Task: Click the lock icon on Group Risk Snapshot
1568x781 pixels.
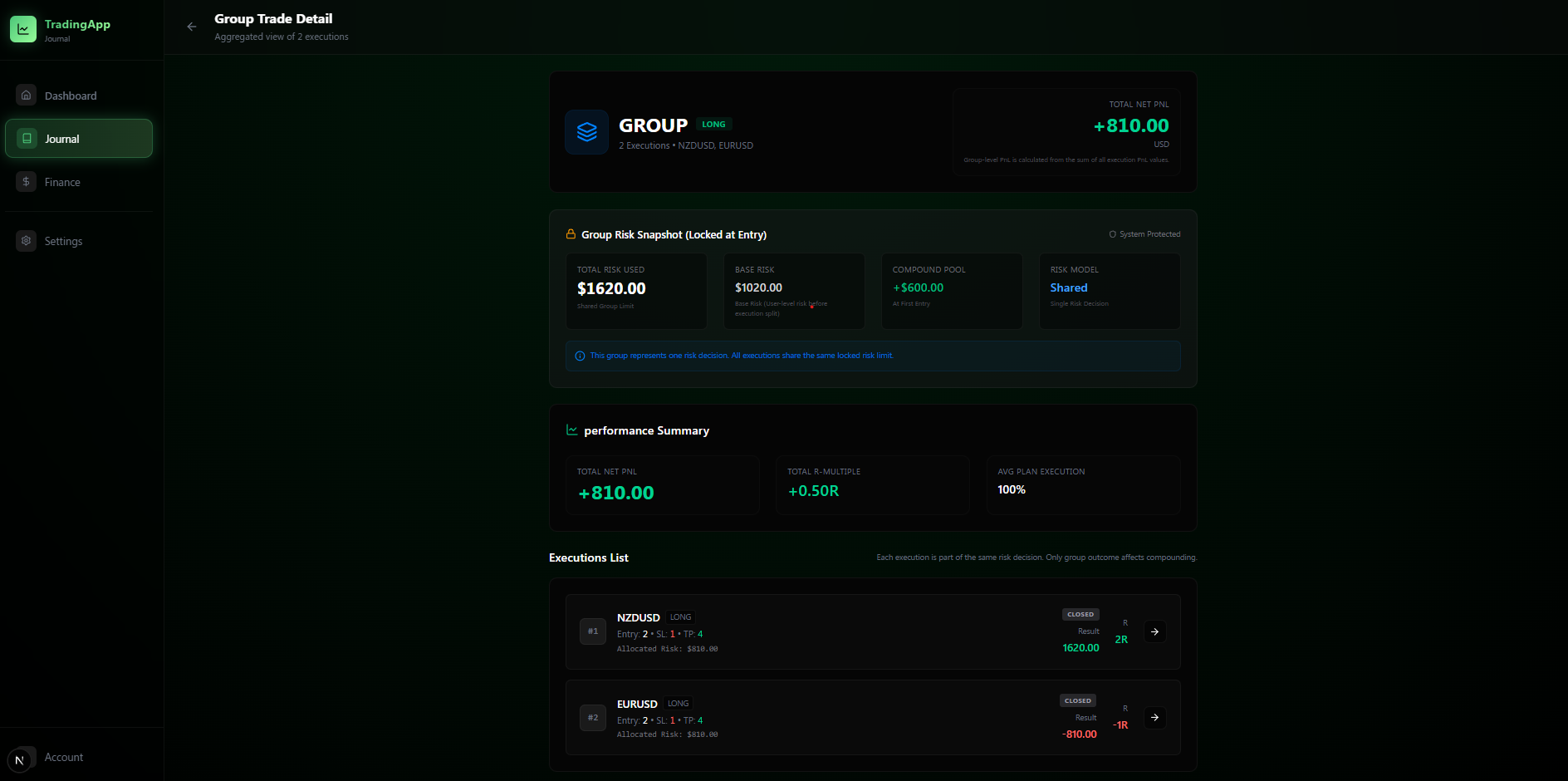Action: pos(571,233)
